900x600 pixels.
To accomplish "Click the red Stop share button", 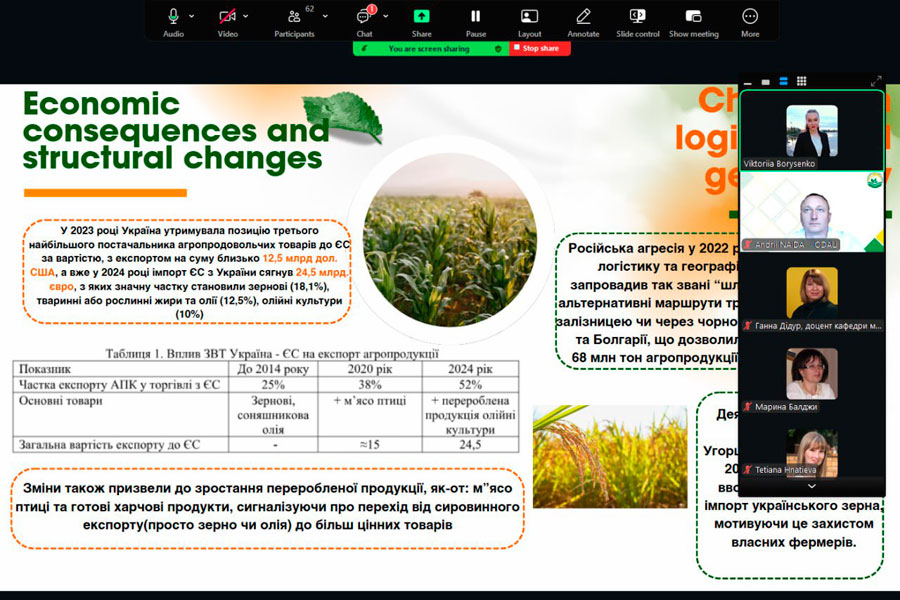I will (540, 48).
